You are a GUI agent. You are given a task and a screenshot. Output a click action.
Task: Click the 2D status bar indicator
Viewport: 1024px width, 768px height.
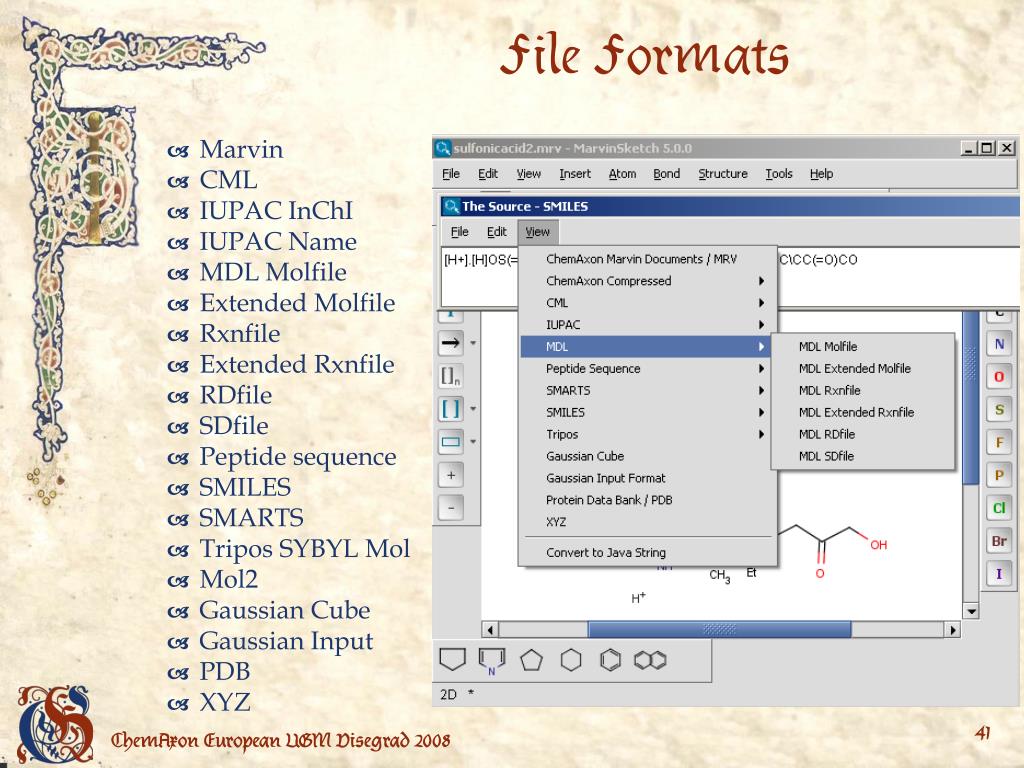pos(448,694)
